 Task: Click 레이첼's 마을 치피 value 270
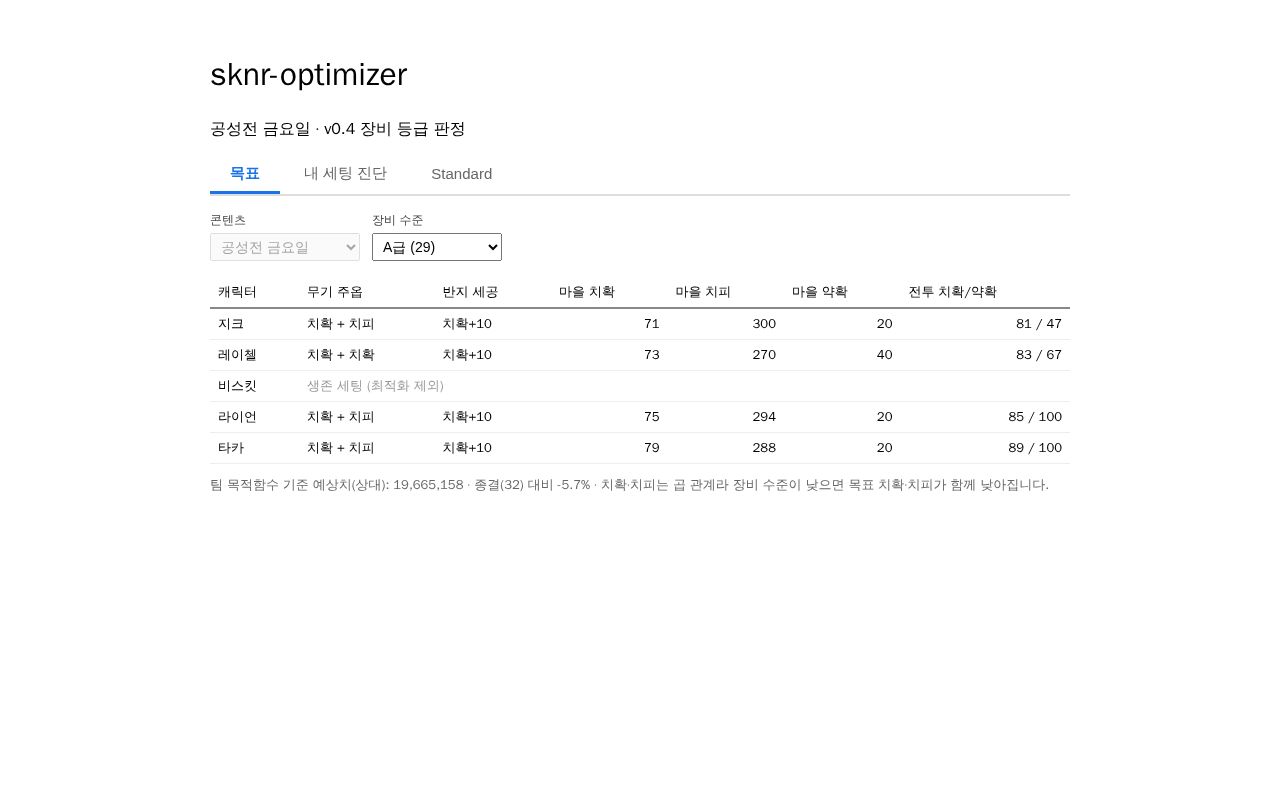764,355
